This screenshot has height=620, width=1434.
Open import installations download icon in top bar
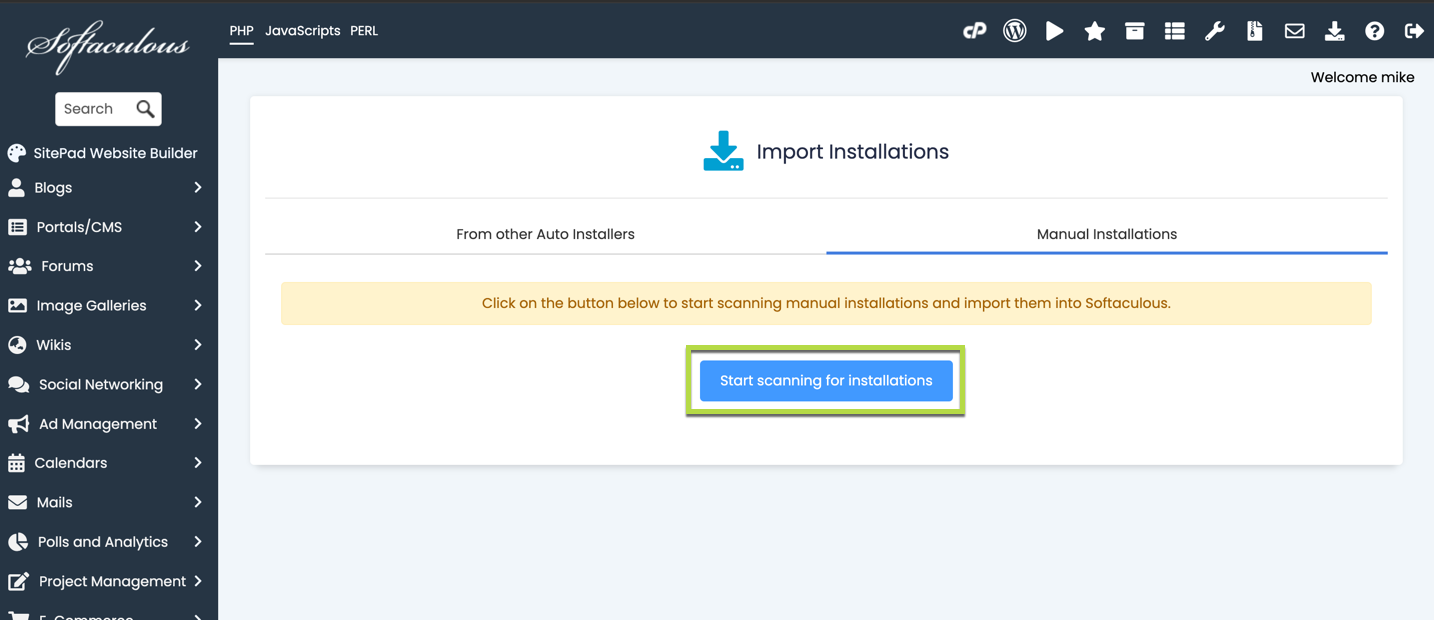1334,31
